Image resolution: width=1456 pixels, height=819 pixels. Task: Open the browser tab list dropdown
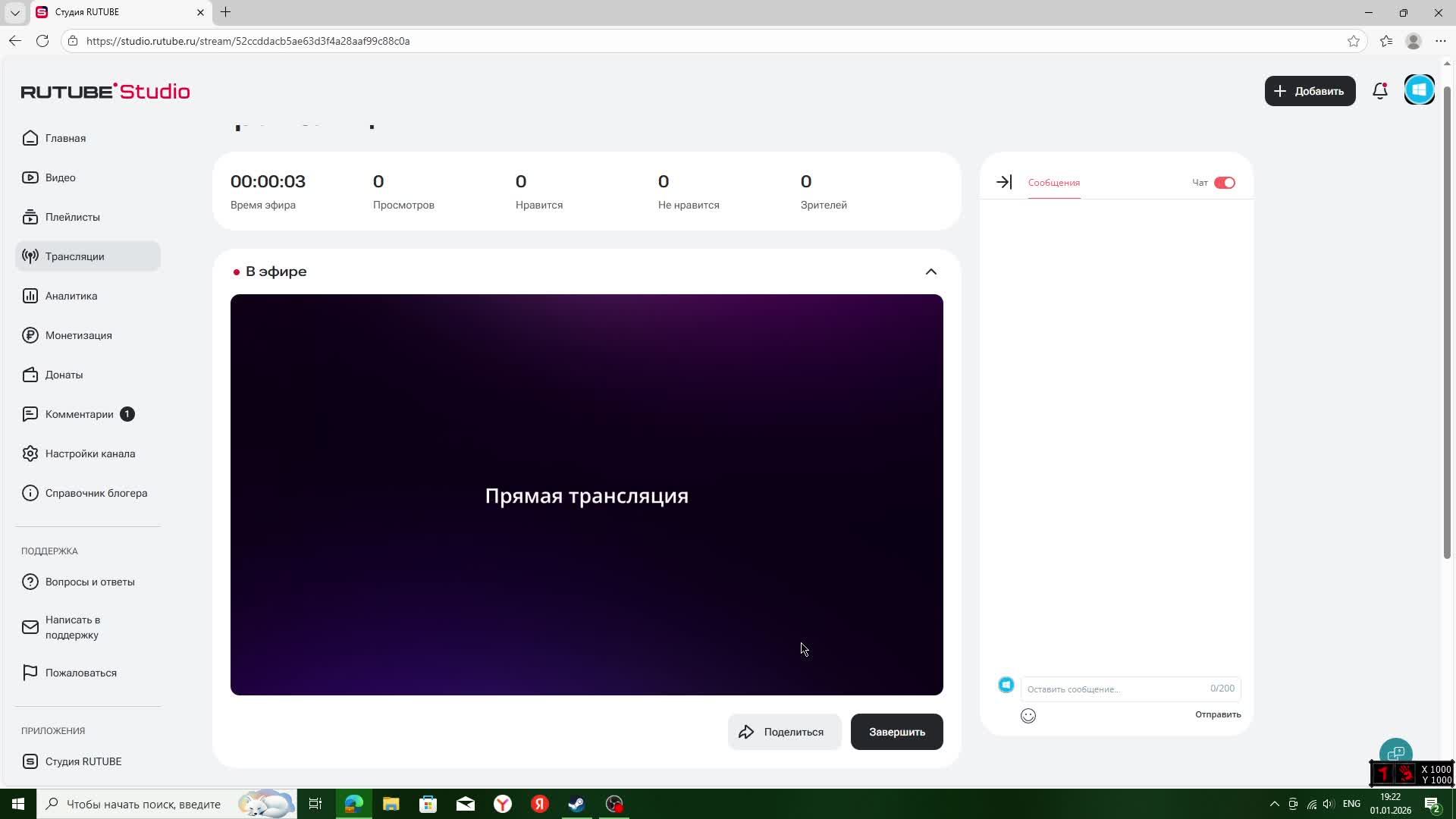coord(16,12)
